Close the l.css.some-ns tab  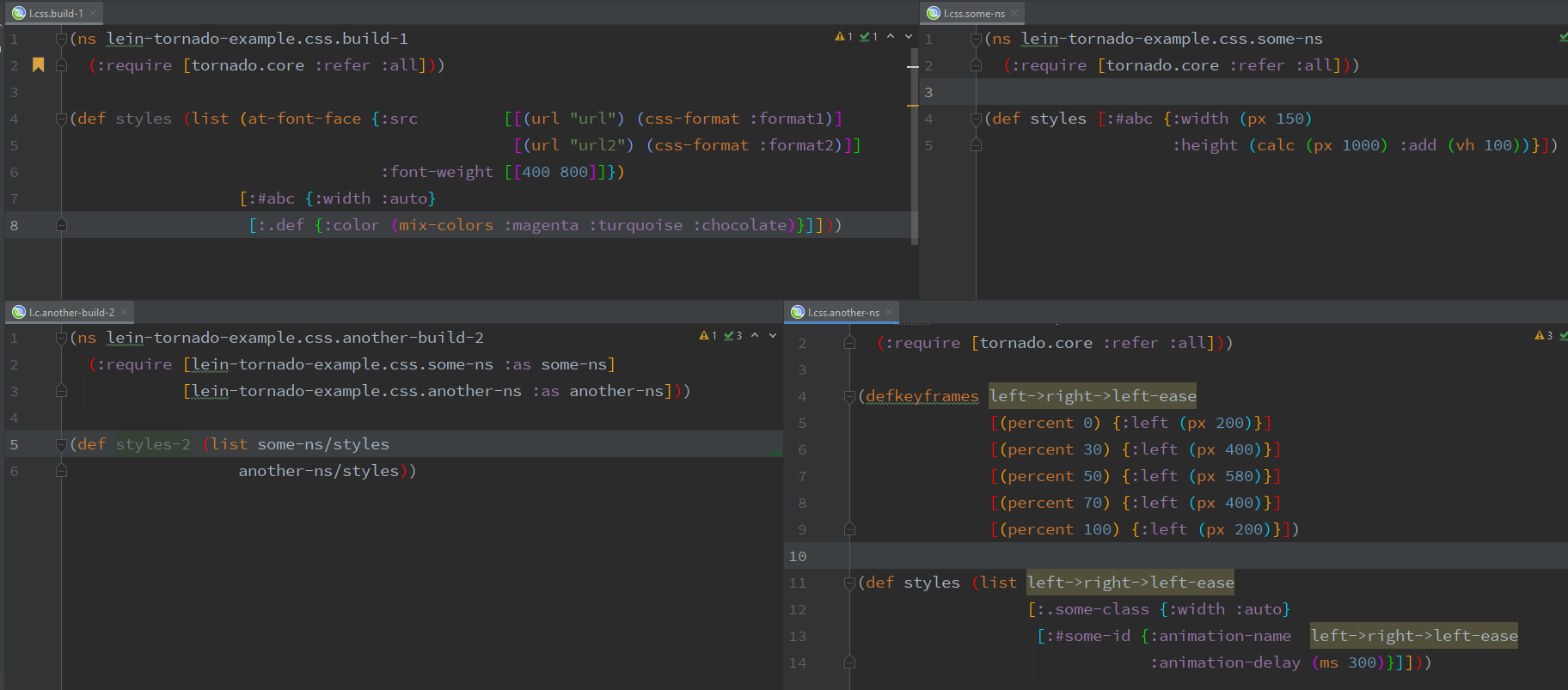coord(1014,13)
